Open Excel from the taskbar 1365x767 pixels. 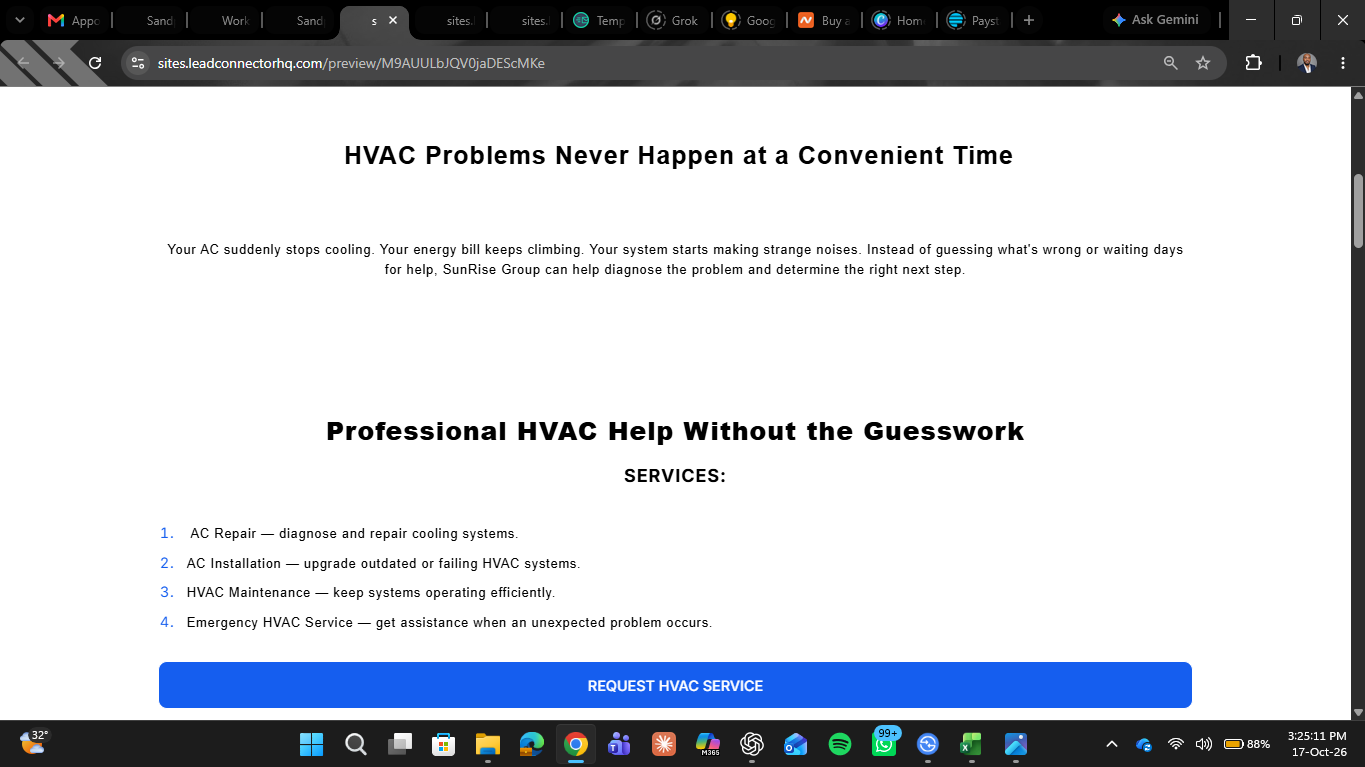coord(971,744)
